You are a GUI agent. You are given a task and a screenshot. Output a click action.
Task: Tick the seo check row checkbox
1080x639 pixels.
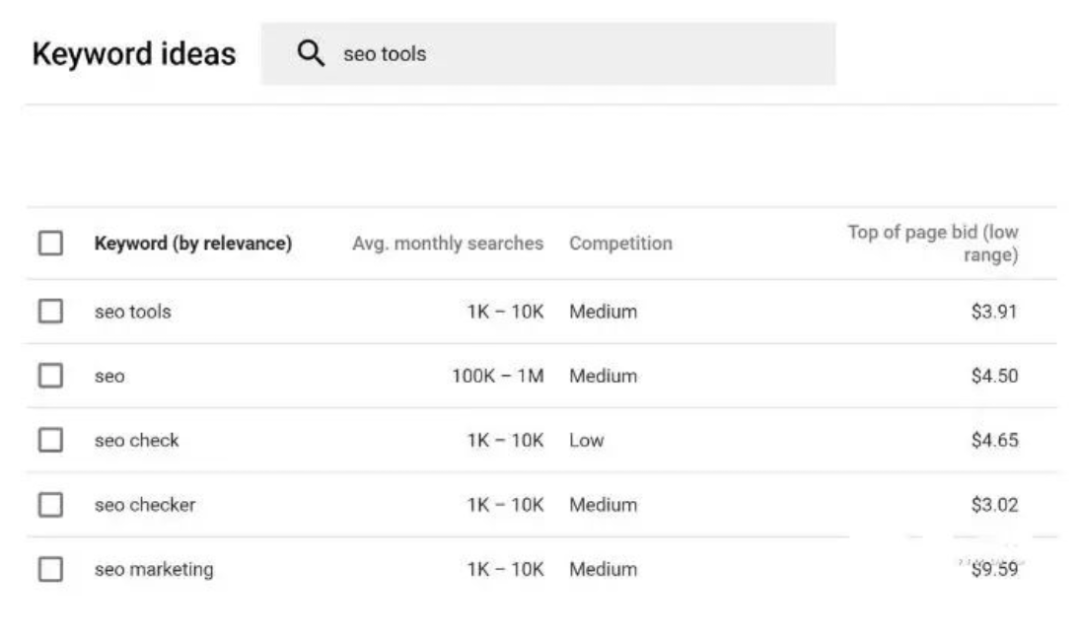click(50, 440)
